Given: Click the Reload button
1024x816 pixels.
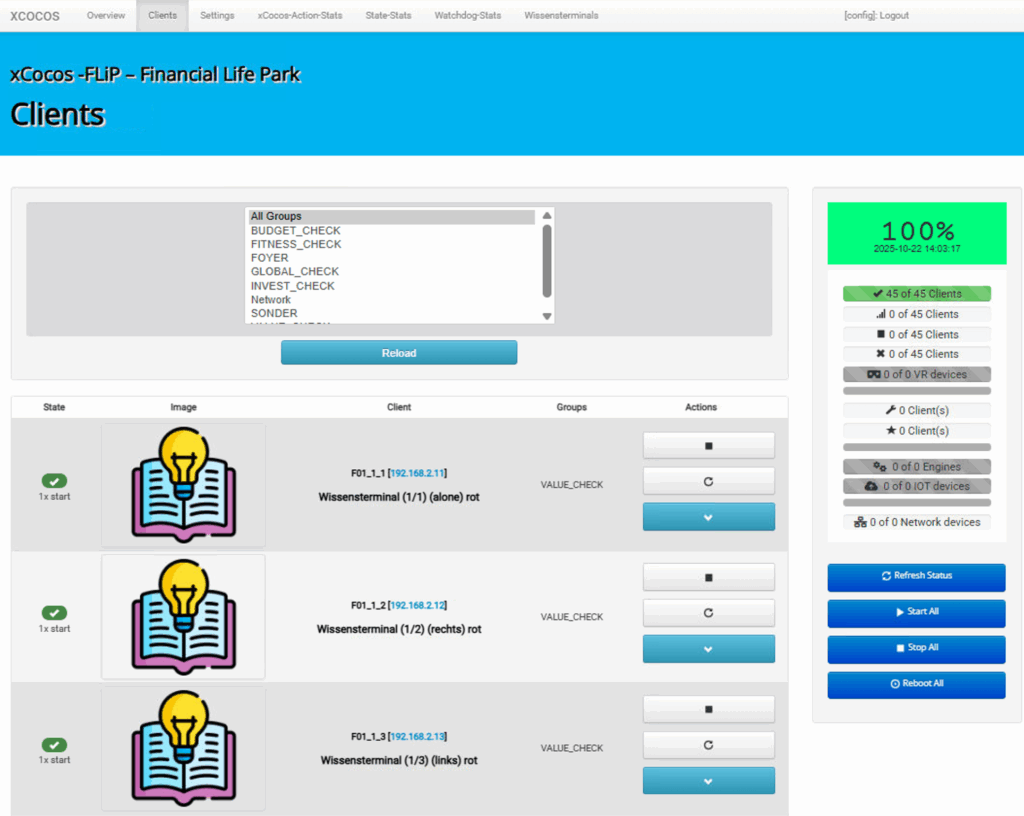Looking at the screenshot, I should tap(399, 353).
